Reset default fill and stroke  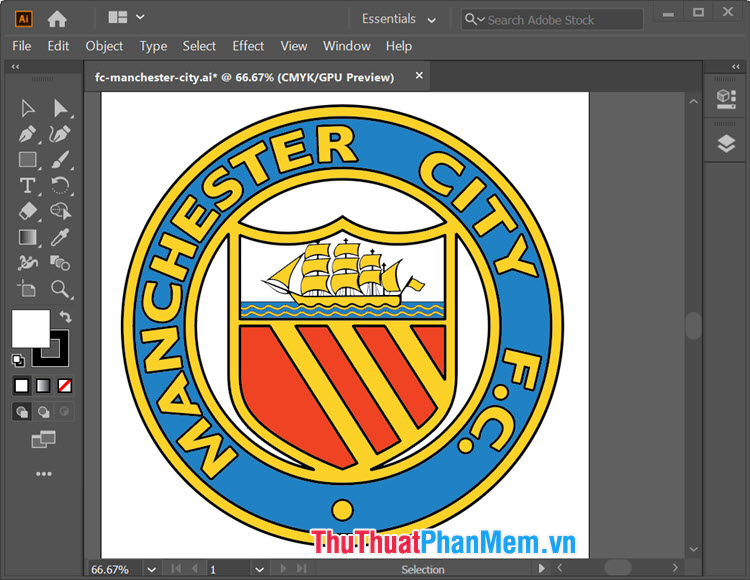point(18,360)
